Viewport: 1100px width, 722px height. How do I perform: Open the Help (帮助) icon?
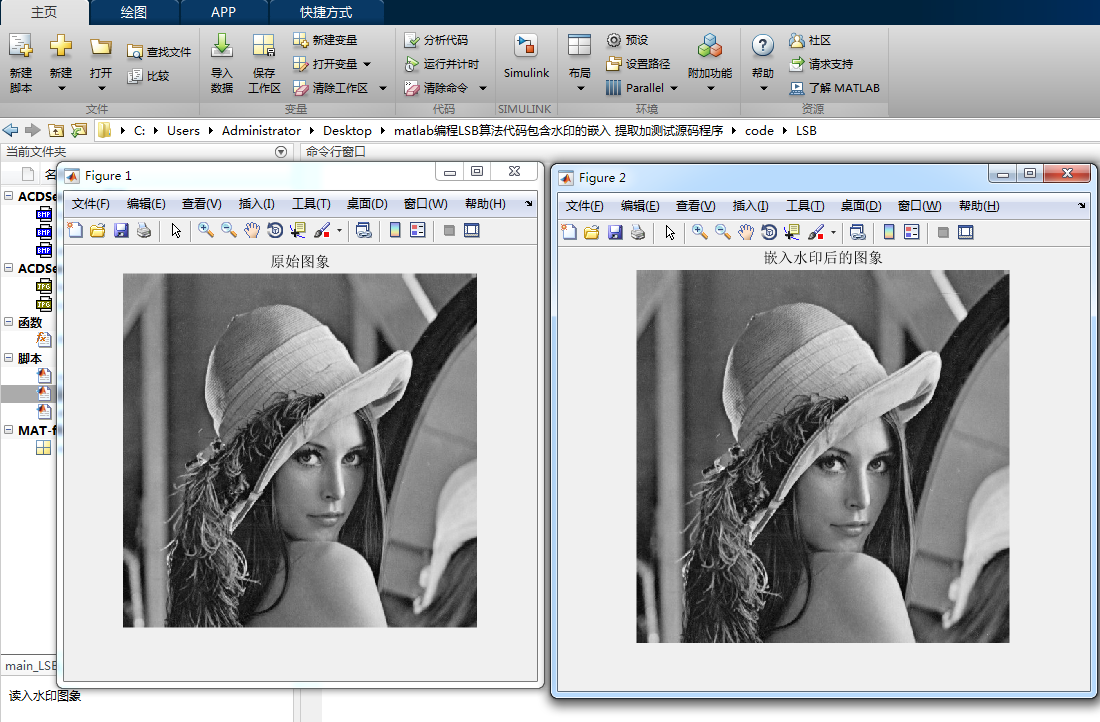tap(763, 46)
